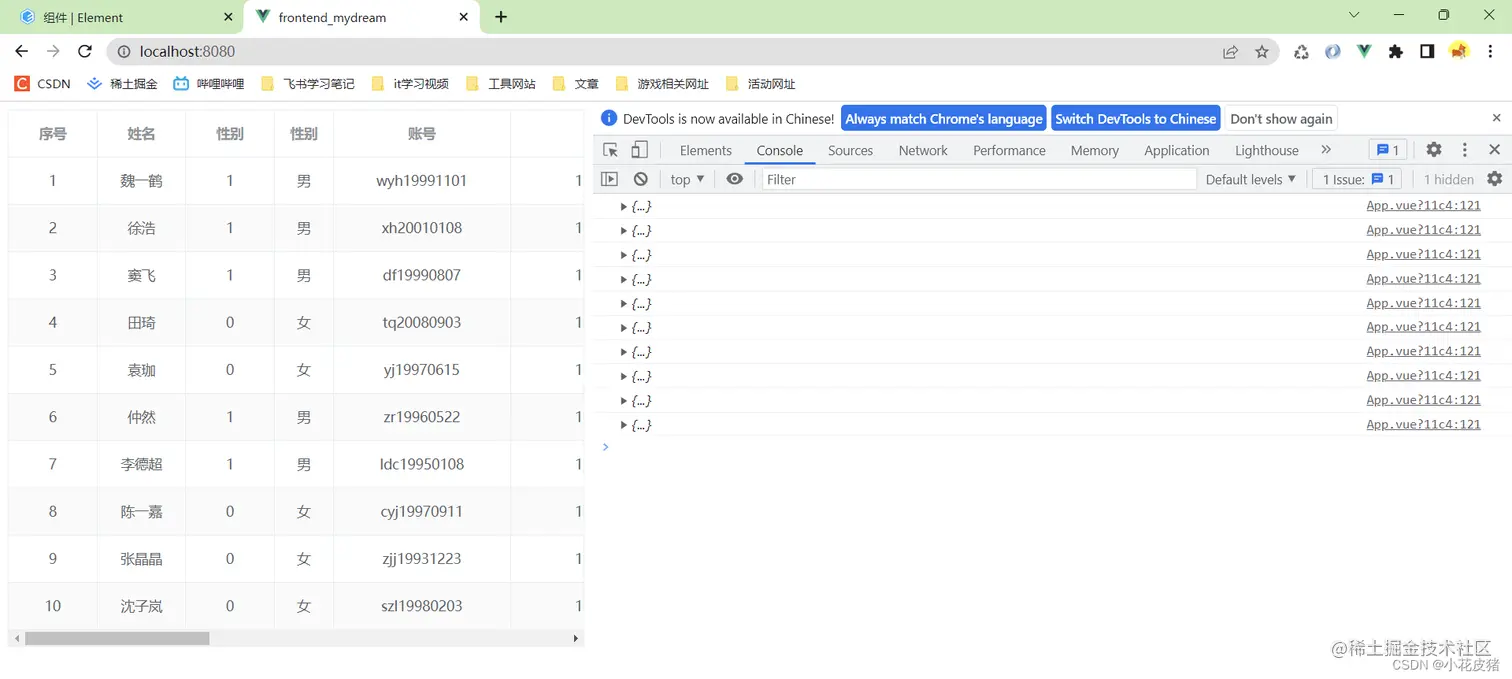Open the top context dropdown

pyautogui.click(x=687, y=179)
